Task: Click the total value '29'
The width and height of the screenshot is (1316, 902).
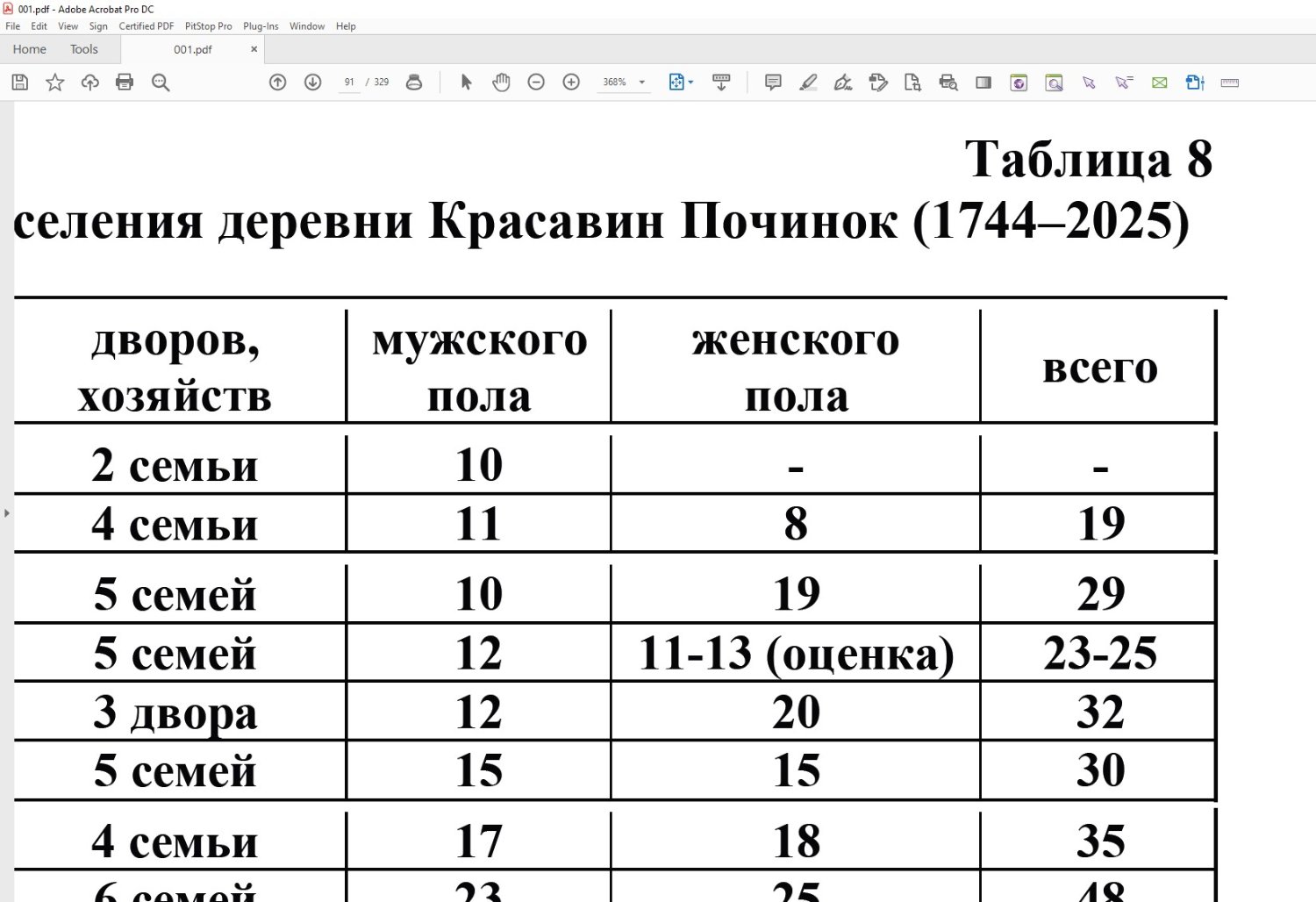Action: tap(1100, 594)
